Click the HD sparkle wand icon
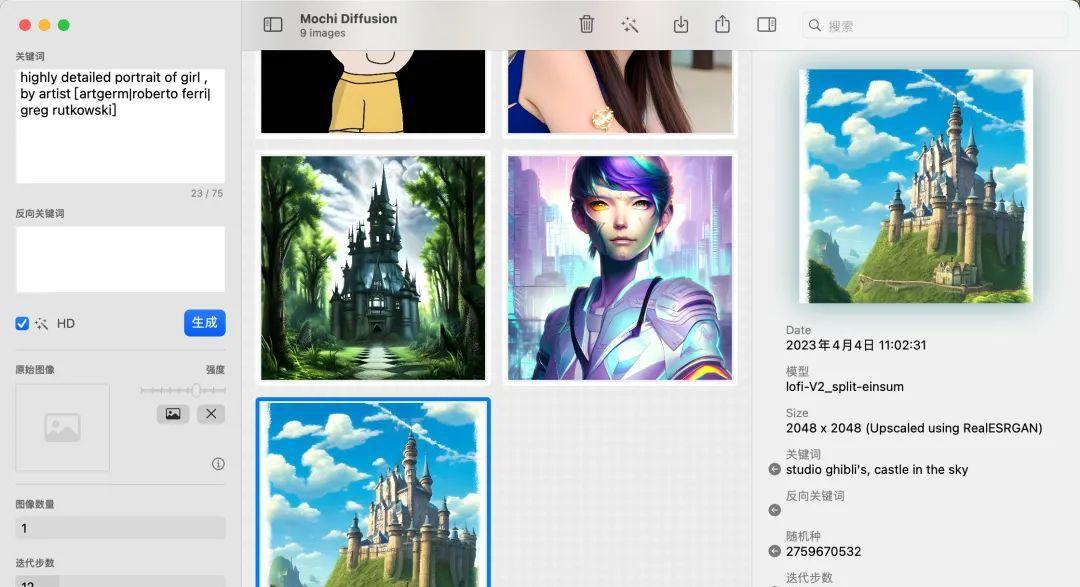The height and width of the screenshot is (587, 1080). pos(41,323)
